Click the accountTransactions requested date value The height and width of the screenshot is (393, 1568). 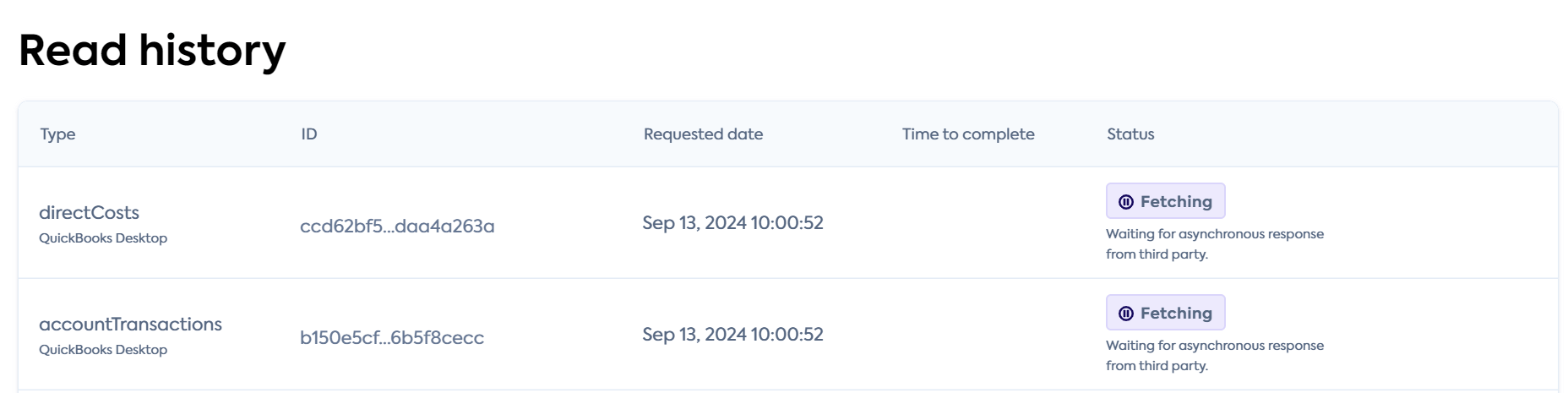point(732,335)
